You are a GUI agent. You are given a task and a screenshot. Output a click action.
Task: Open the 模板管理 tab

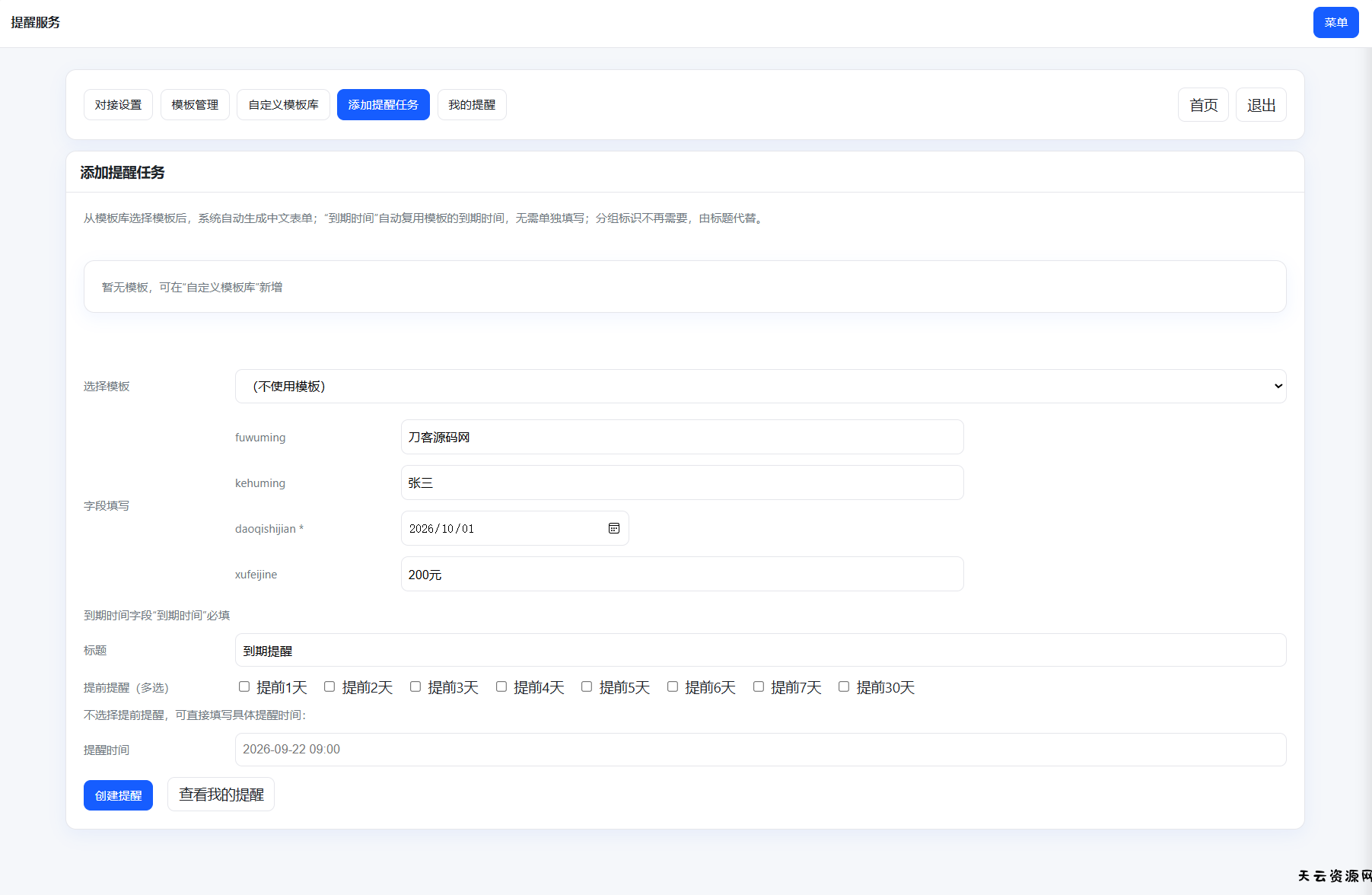tap(195, 105)
